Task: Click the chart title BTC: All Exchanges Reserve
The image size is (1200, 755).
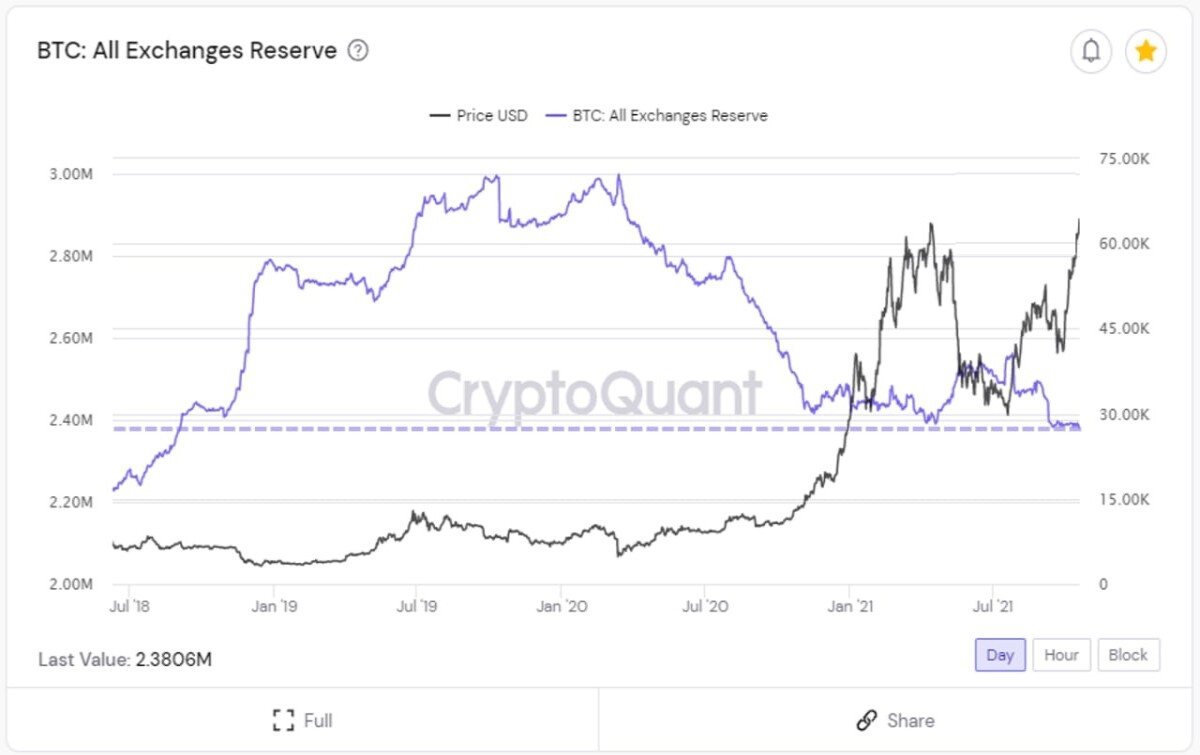Action: pyautogui.click(x=187, y=51)
